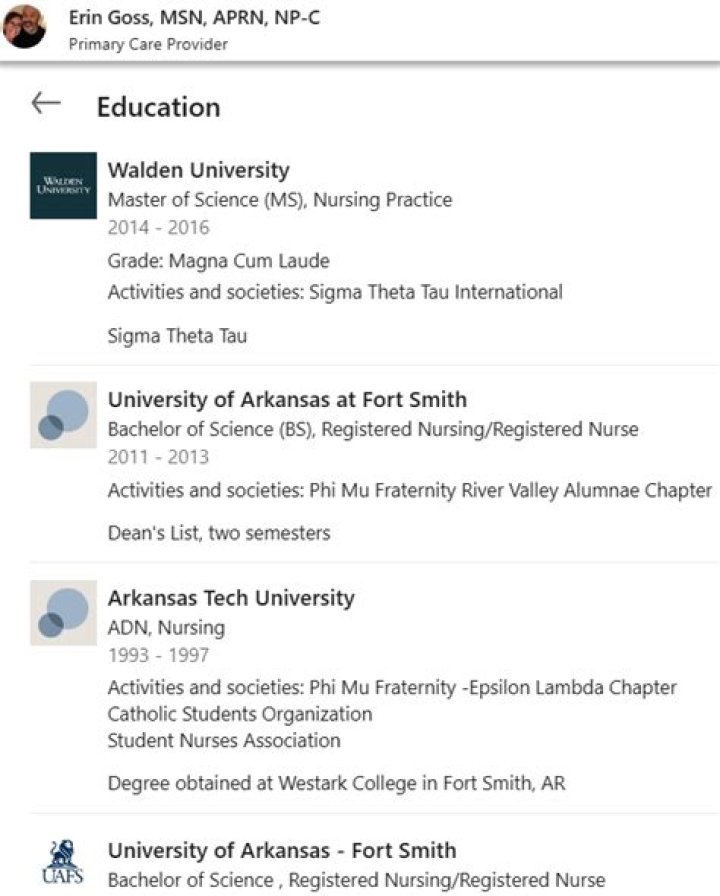Select the Master of Science (MS), Nursing Practice line
The height and width of the screenshot is (896, 720).
pyautogui.click(x=280, y=200)
